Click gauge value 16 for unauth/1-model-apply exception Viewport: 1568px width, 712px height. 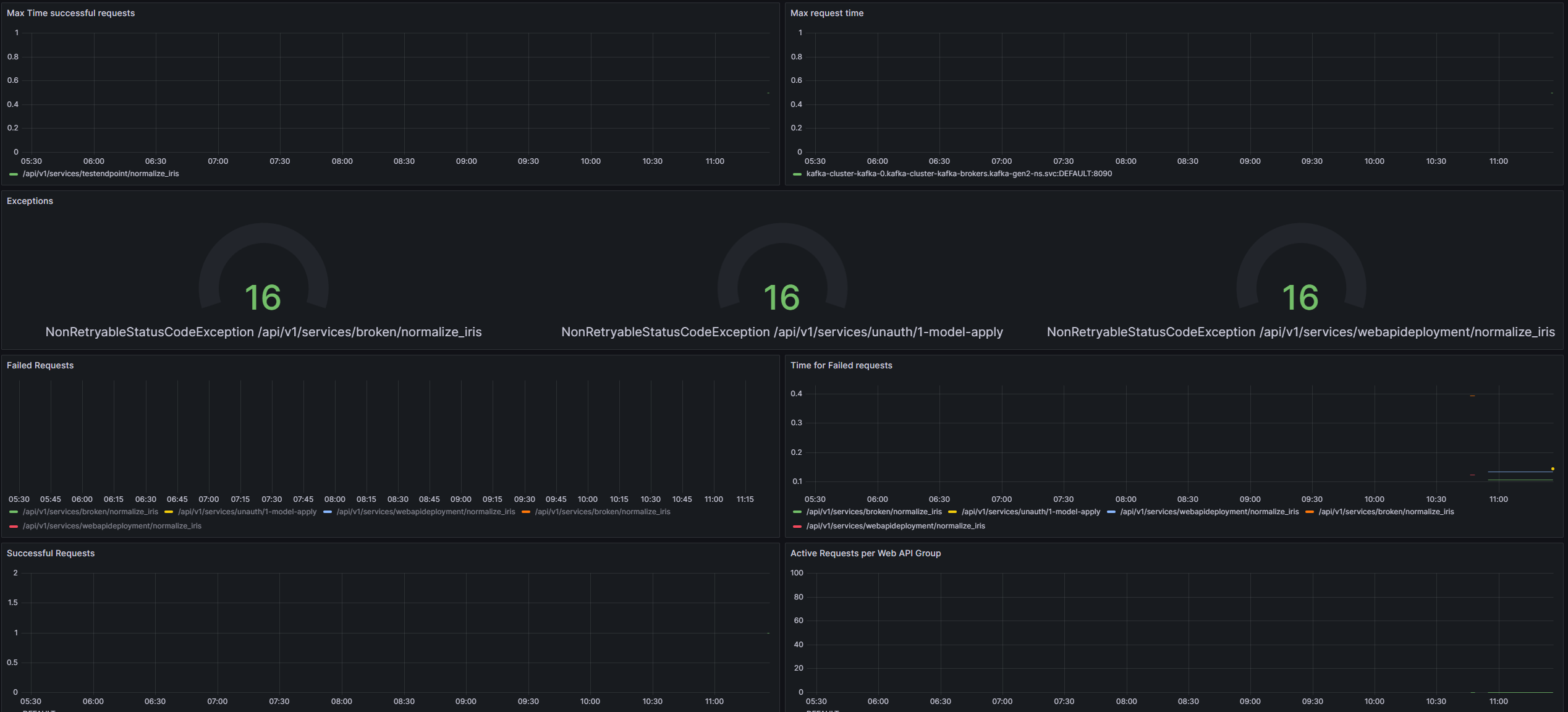point(782,297)
